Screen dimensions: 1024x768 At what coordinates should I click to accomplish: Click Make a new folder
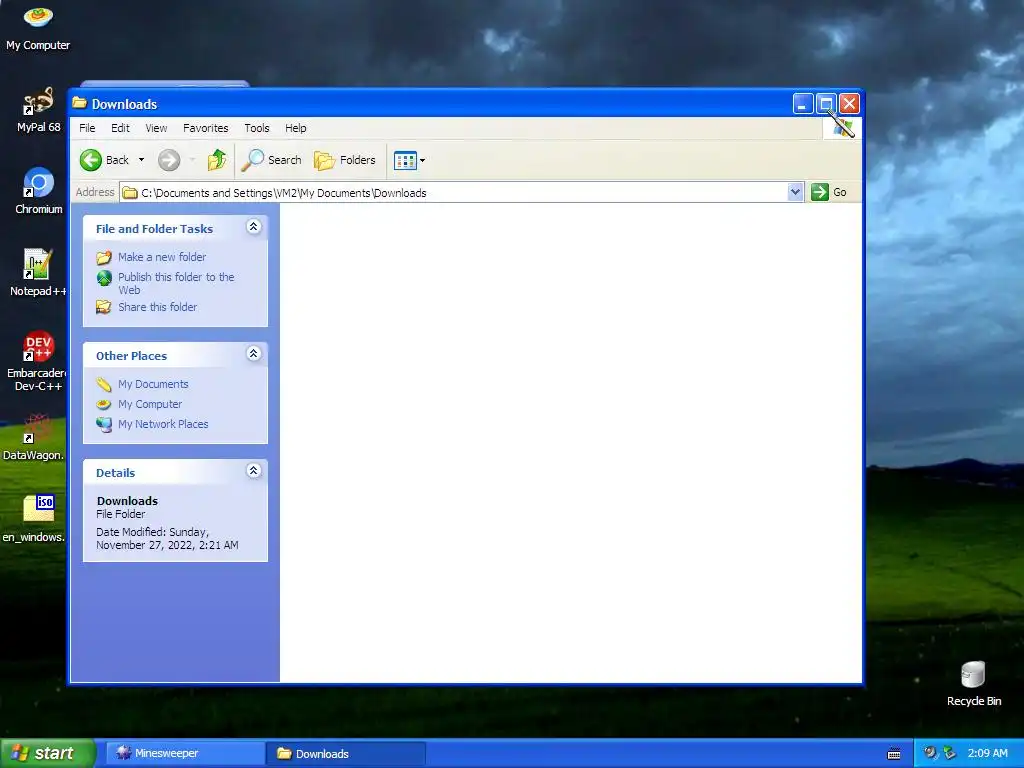pyautogui.click(x=162, y=257)
